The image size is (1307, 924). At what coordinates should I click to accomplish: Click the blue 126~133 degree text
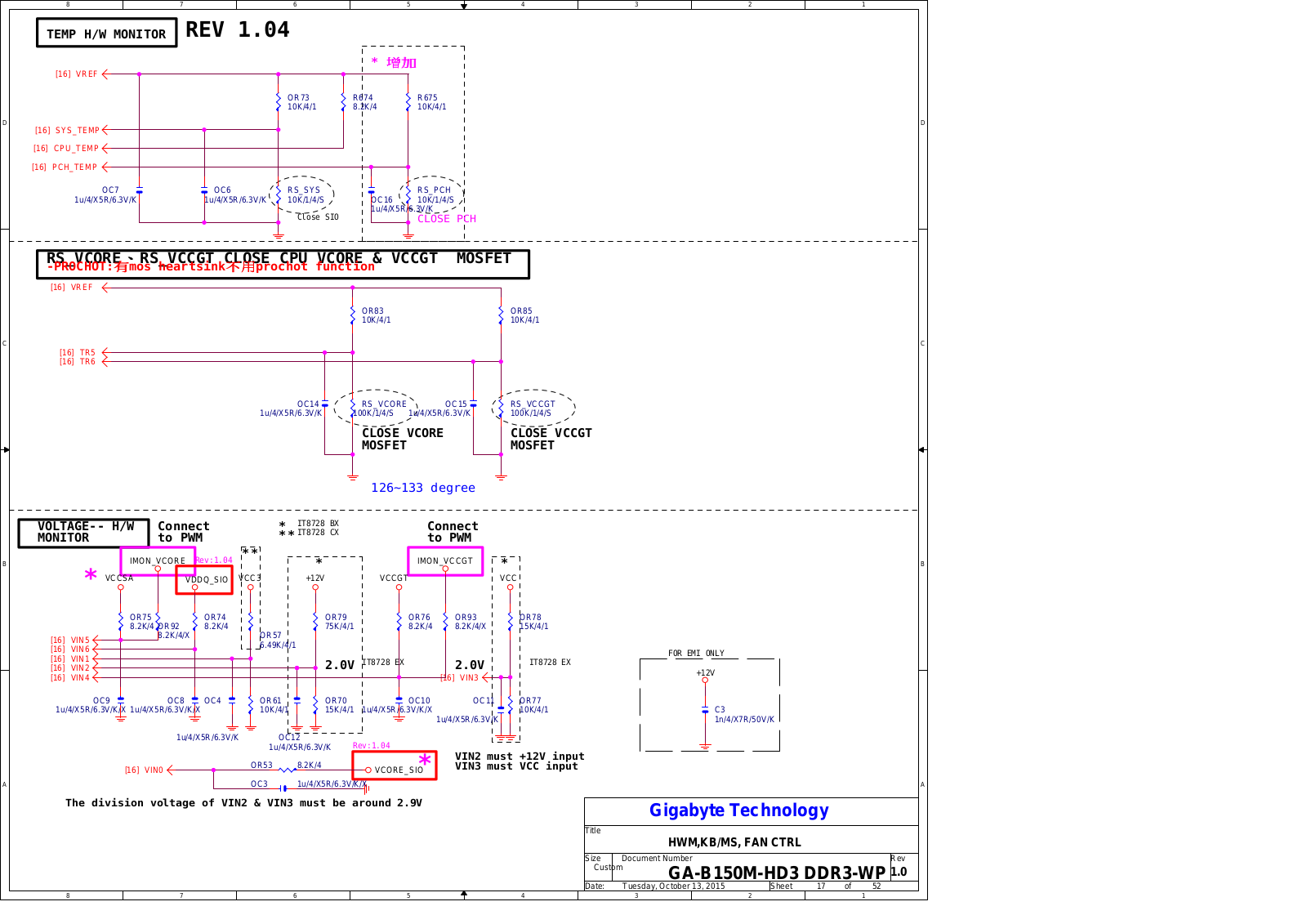coord(423,488)
